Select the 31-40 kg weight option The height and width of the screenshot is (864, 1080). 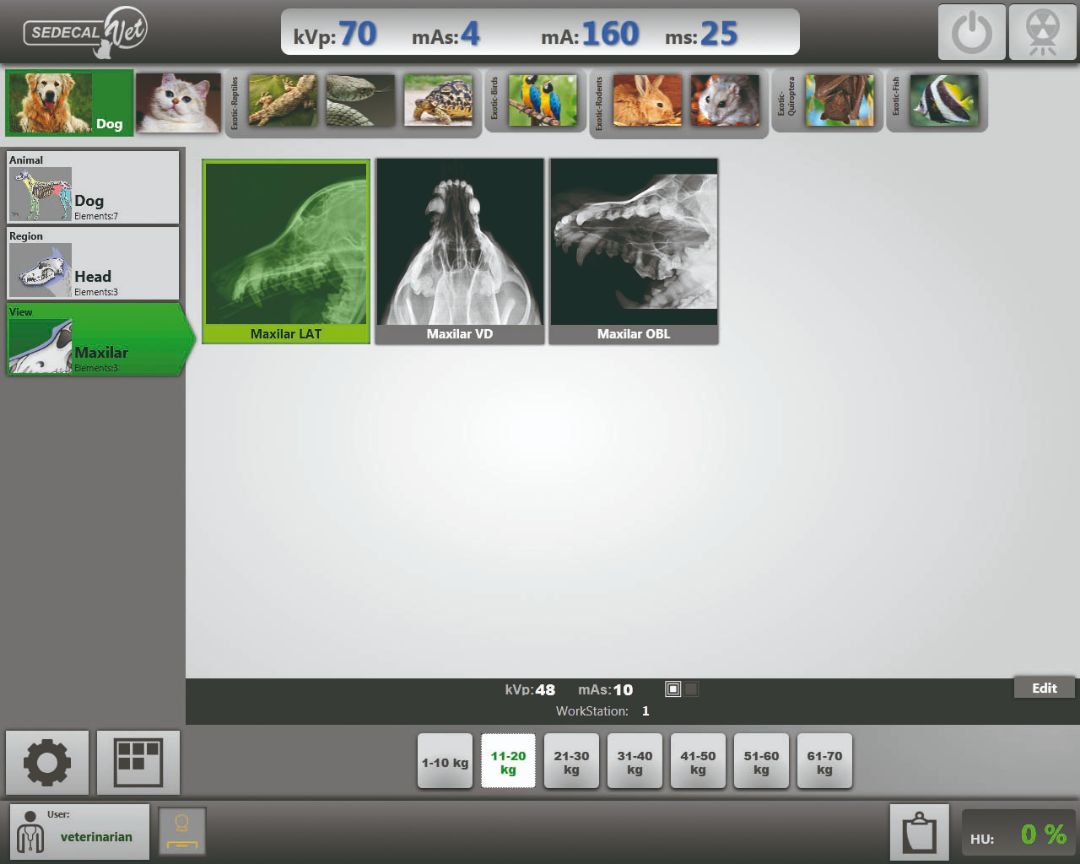pos(634,762)
